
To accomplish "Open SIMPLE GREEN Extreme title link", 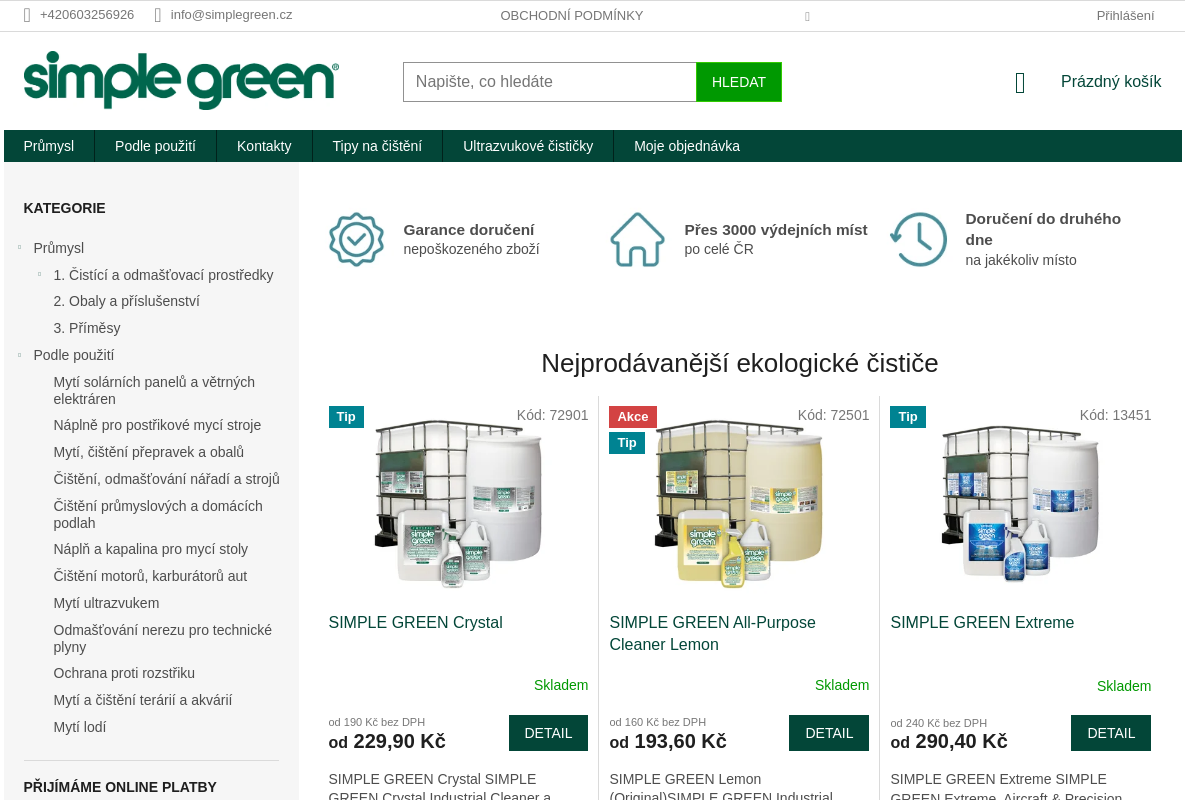I will coord(982,623).
